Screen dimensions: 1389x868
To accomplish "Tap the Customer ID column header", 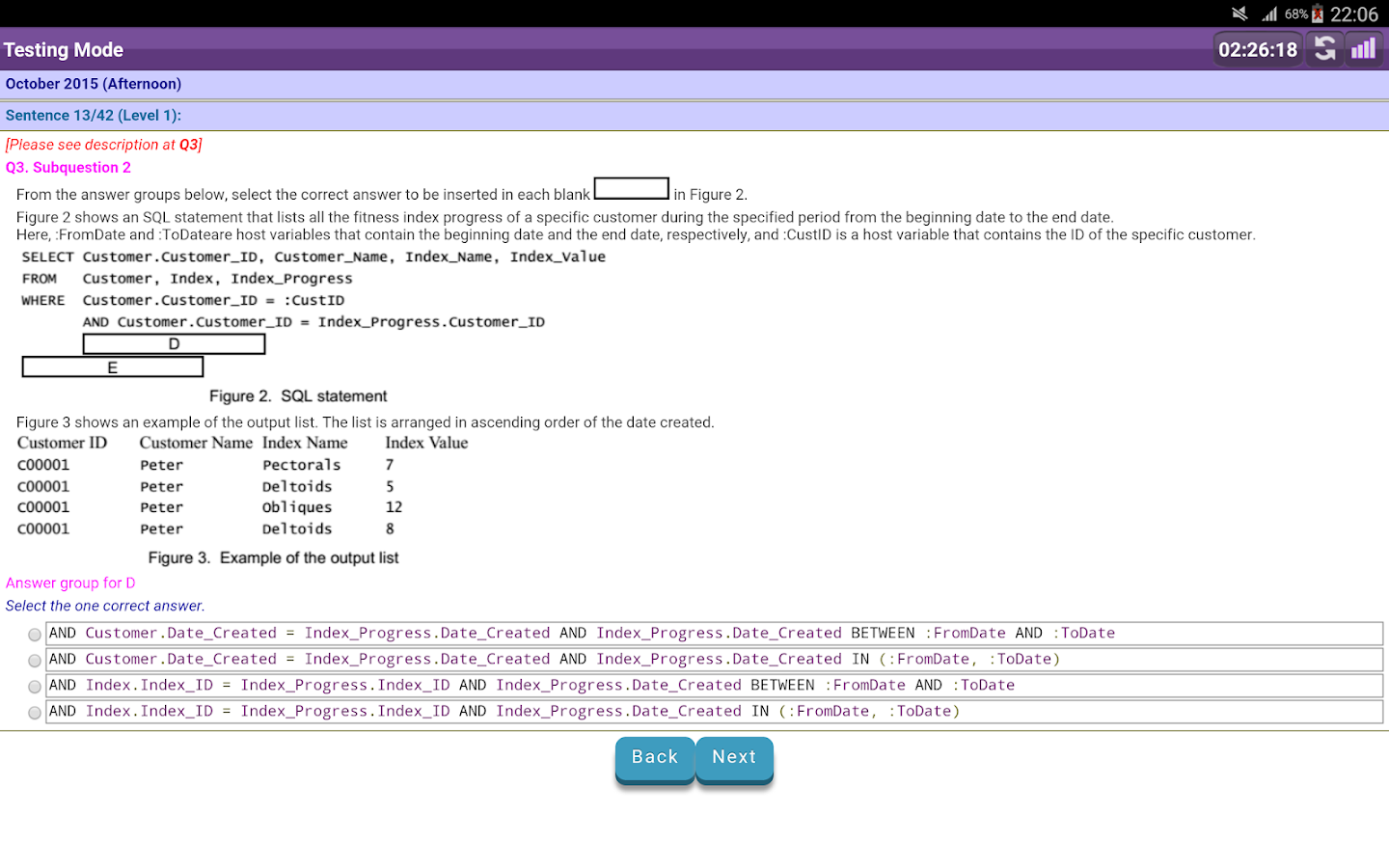I will [62, 443].
